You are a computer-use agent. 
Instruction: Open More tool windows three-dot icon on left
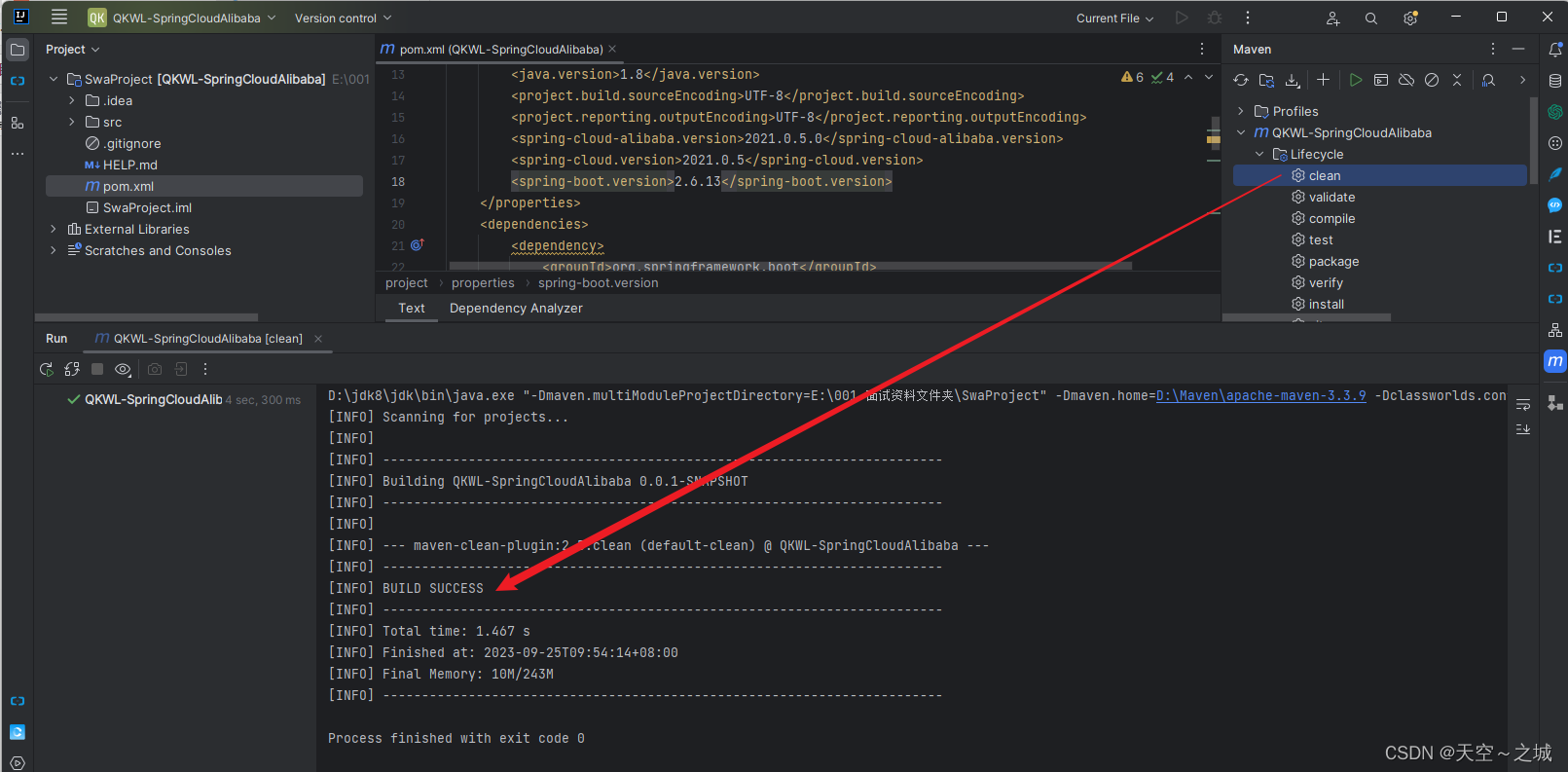coord(18,154)
